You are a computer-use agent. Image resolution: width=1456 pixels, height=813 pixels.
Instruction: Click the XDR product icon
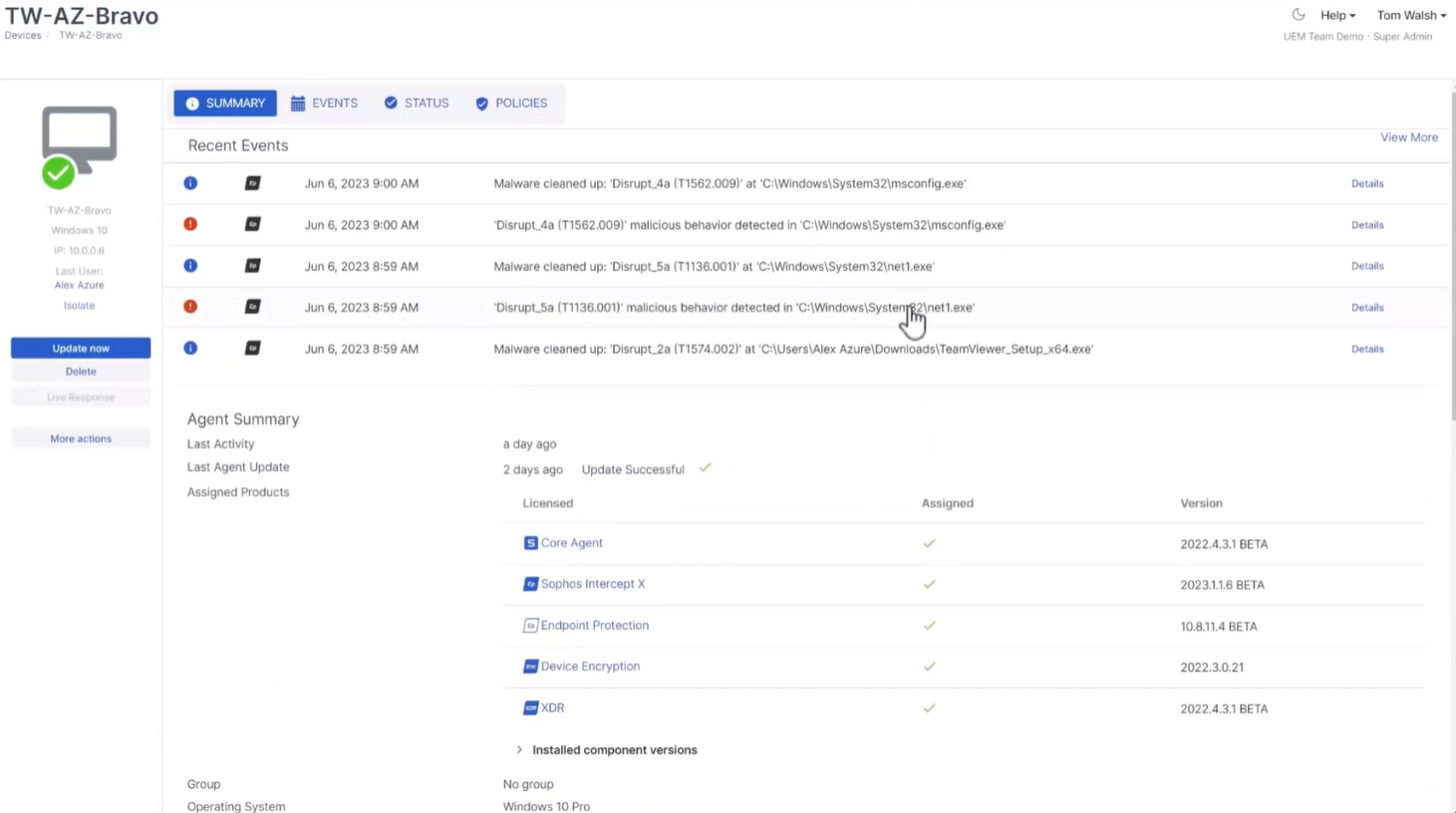530,708
